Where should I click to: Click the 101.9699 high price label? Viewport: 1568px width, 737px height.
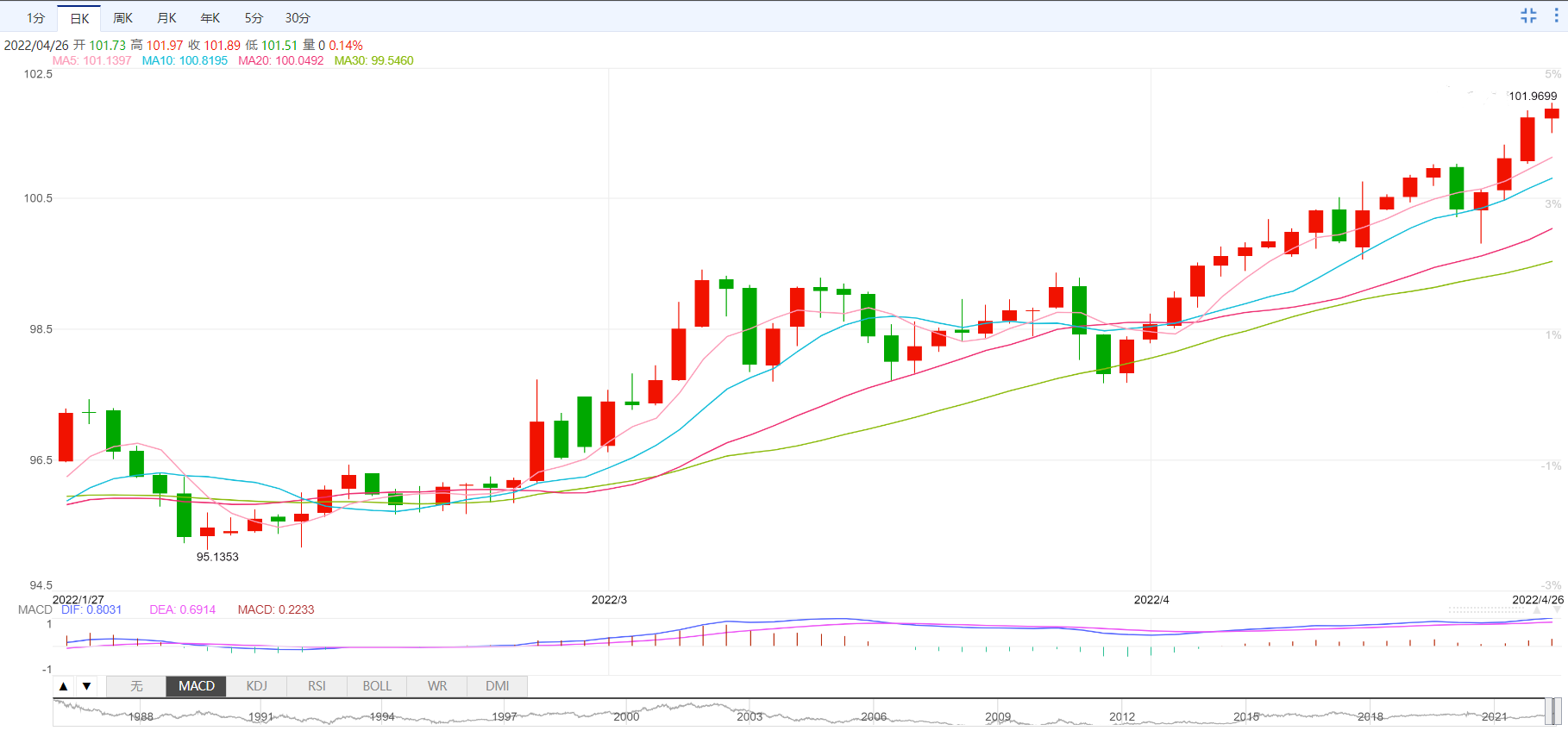coord(1533,97)
